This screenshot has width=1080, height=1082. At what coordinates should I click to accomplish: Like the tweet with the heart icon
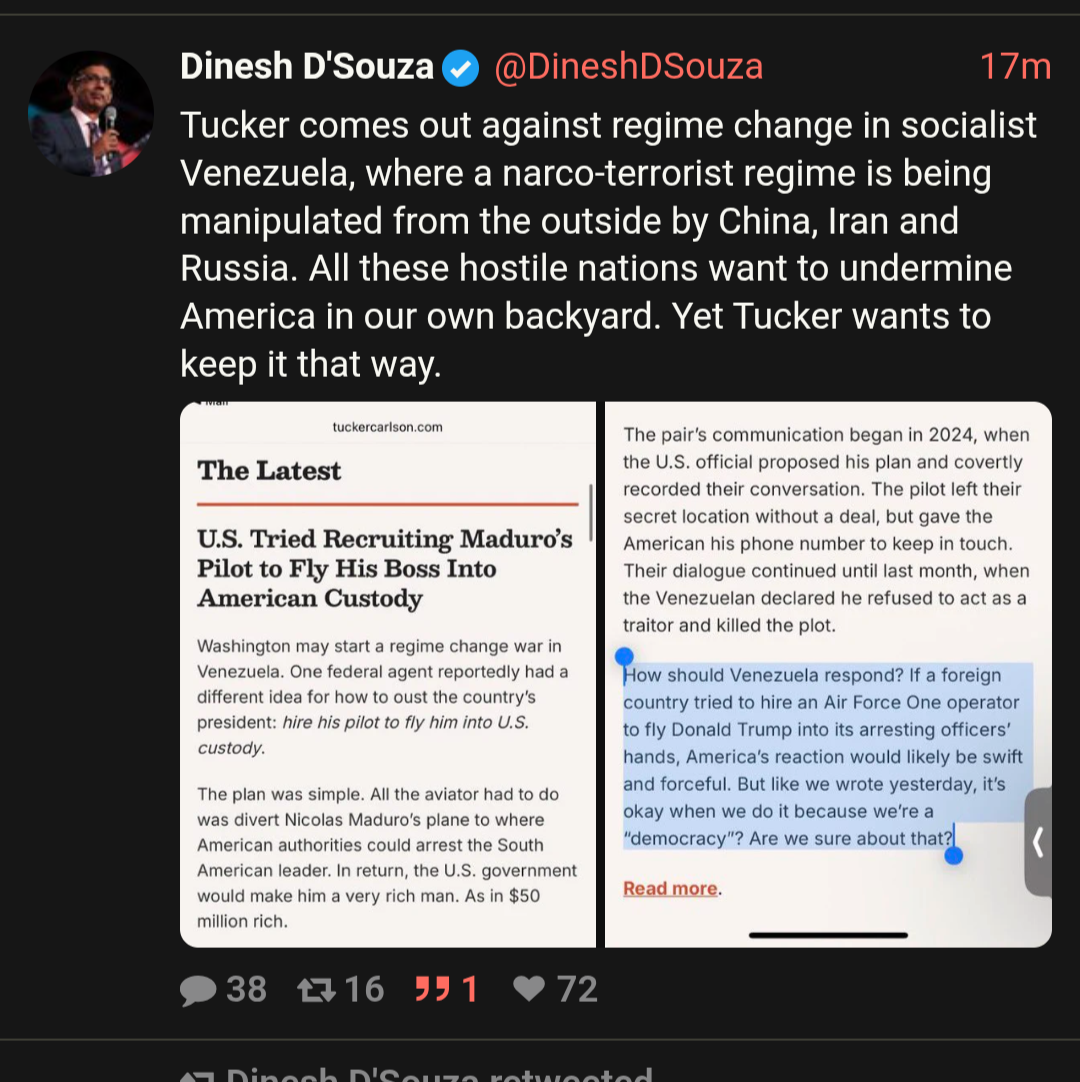click(528, 990)
